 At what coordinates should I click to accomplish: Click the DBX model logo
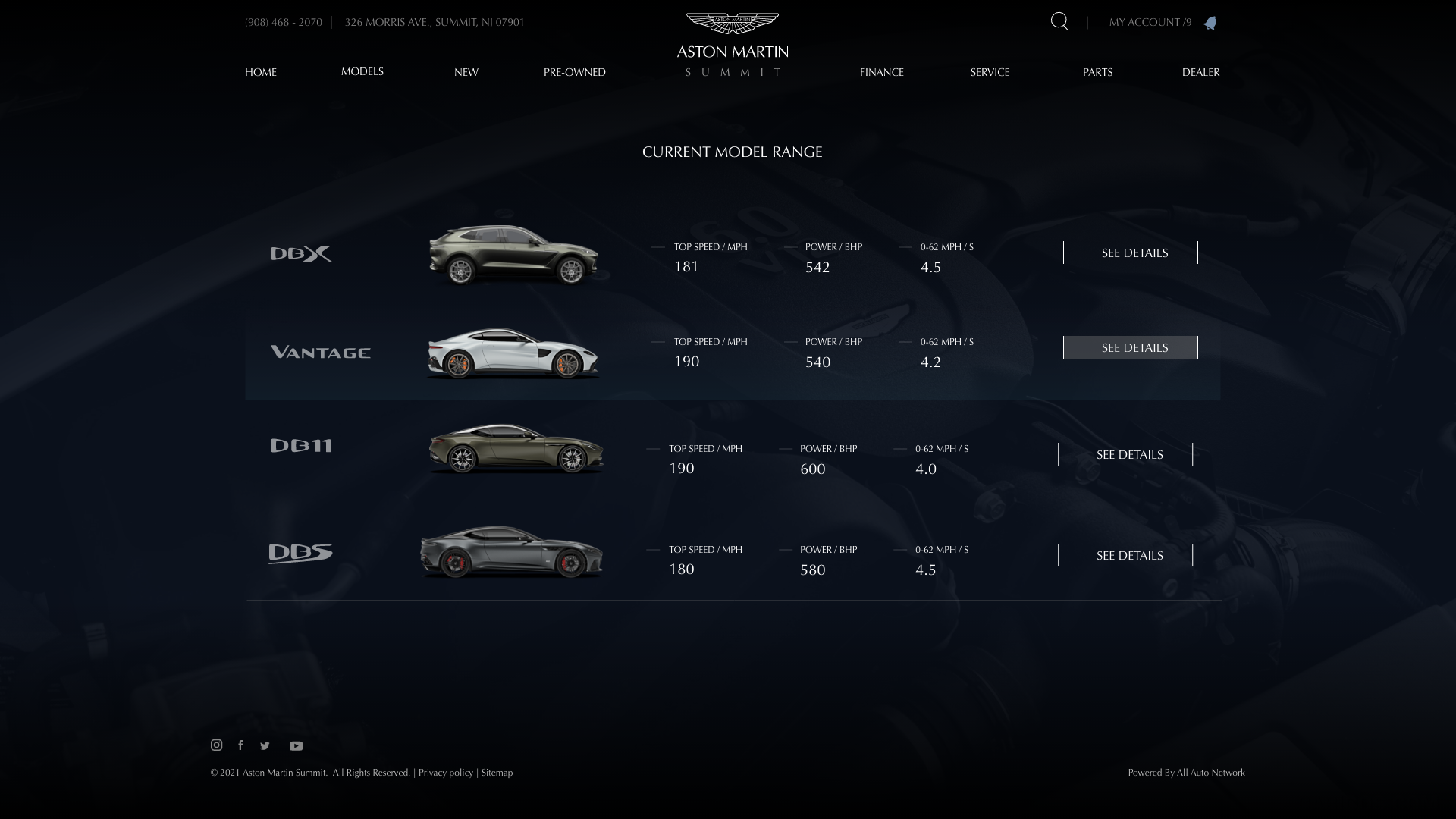point(301,254)
